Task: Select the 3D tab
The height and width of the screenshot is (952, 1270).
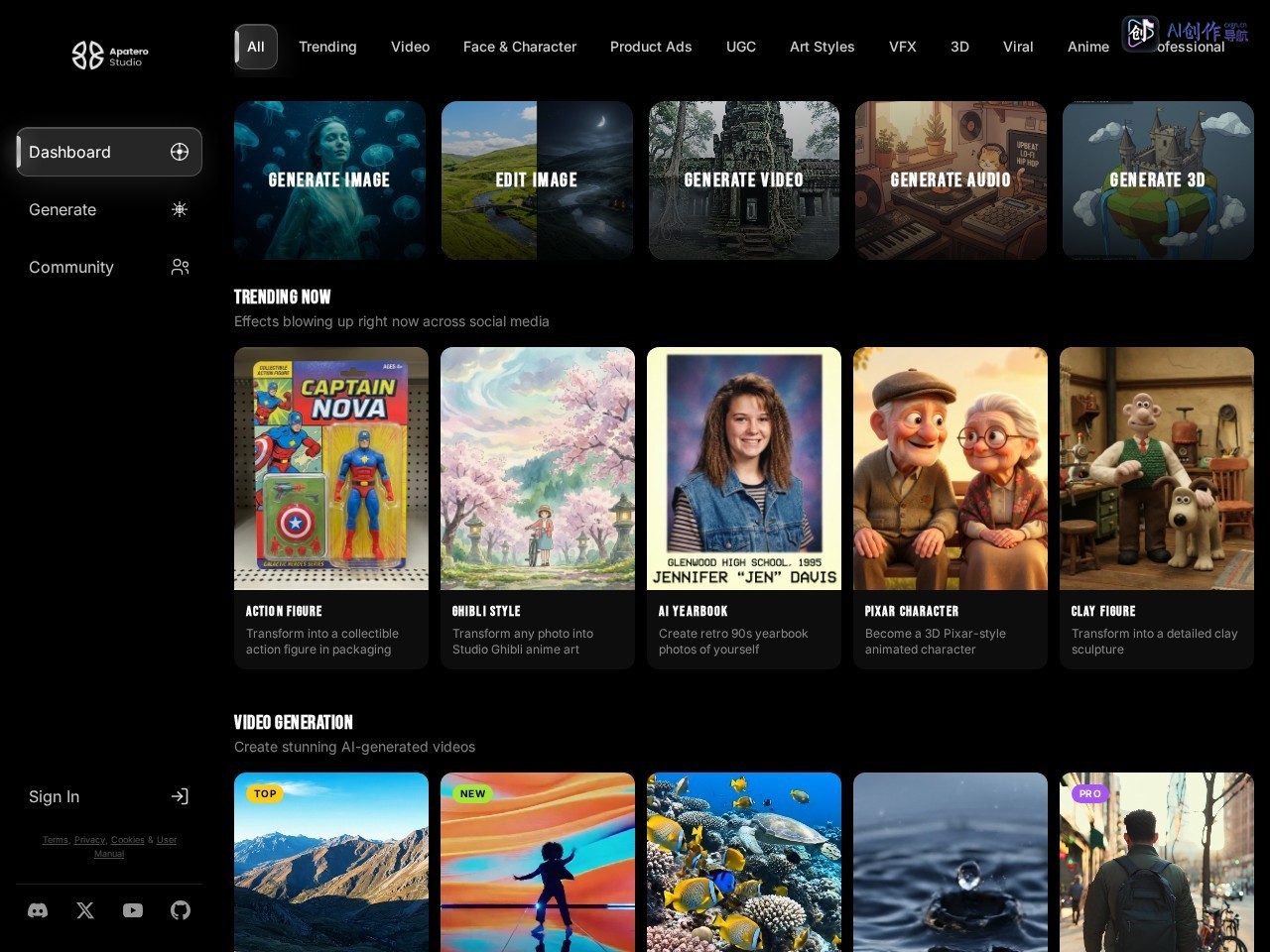Action: tap(959, 47)
